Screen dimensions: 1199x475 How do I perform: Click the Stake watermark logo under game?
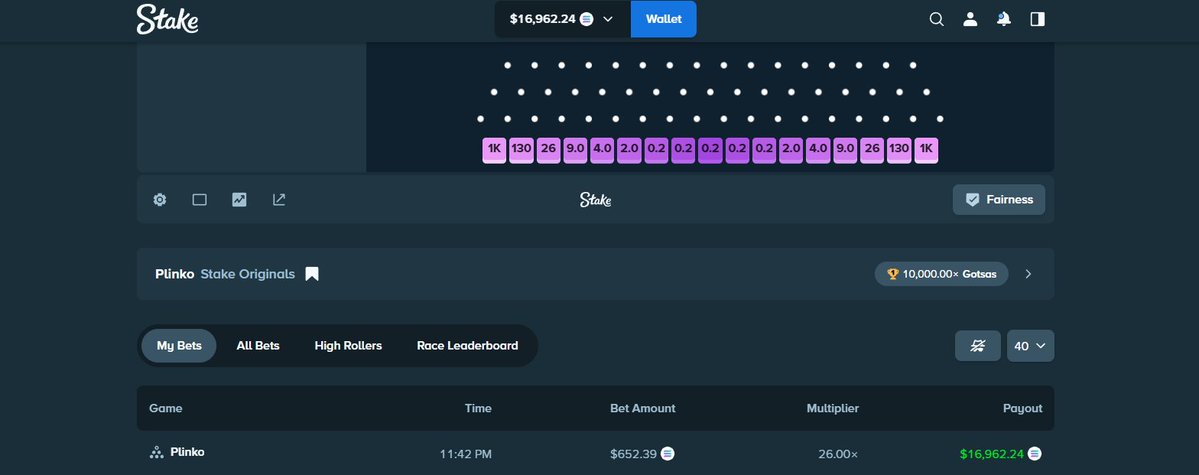pos(595,200)
